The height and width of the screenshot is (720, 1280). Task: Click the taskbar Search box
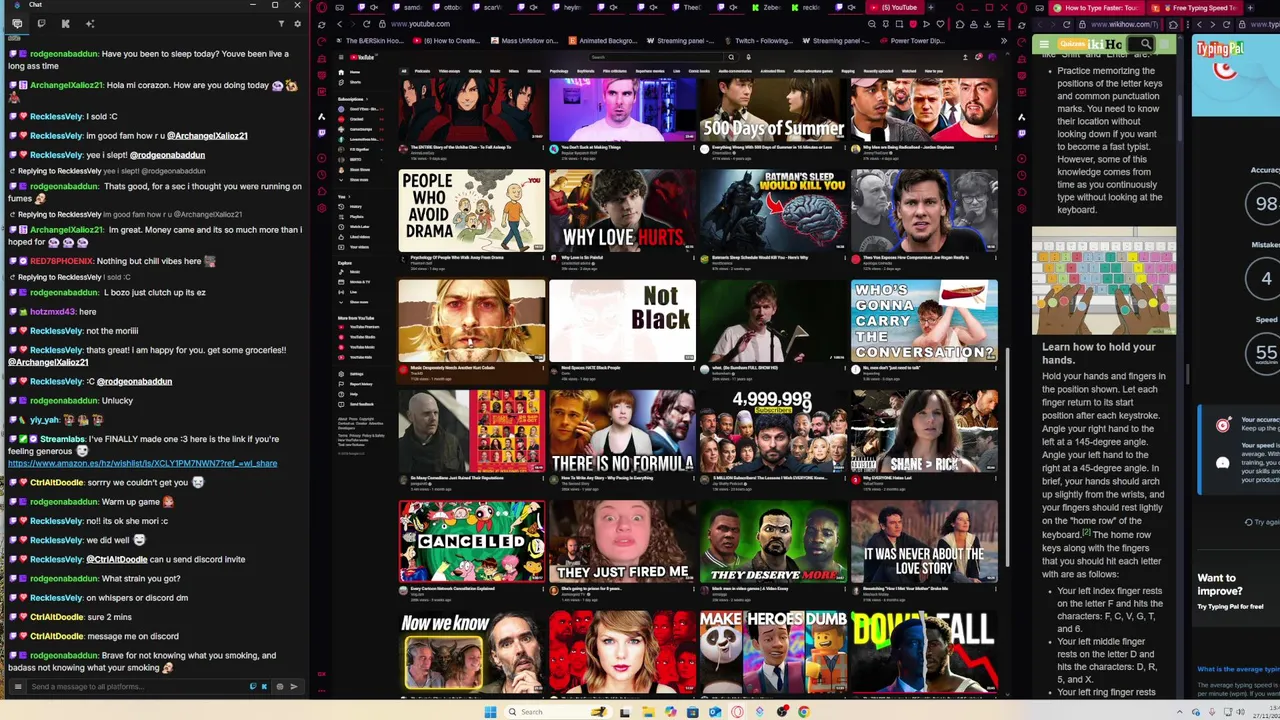coord(558,711)
